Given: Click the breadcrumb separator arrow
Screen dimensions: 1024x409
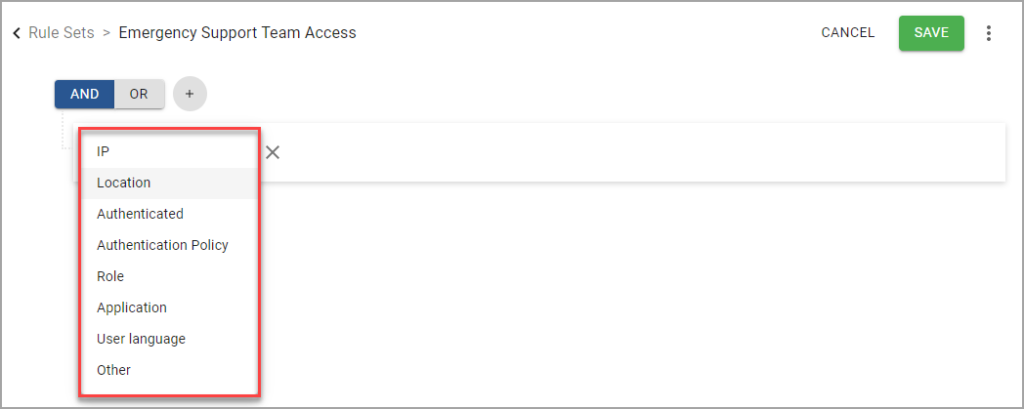Looking at the screenshot, I should click(x=106, y=33).
